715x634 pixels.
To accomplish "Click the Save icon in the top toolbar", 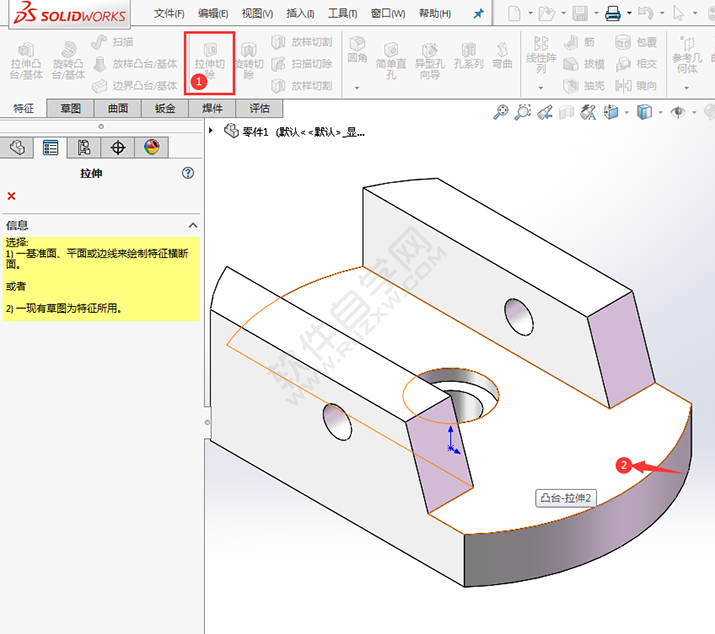I will [x=580, y=13].
